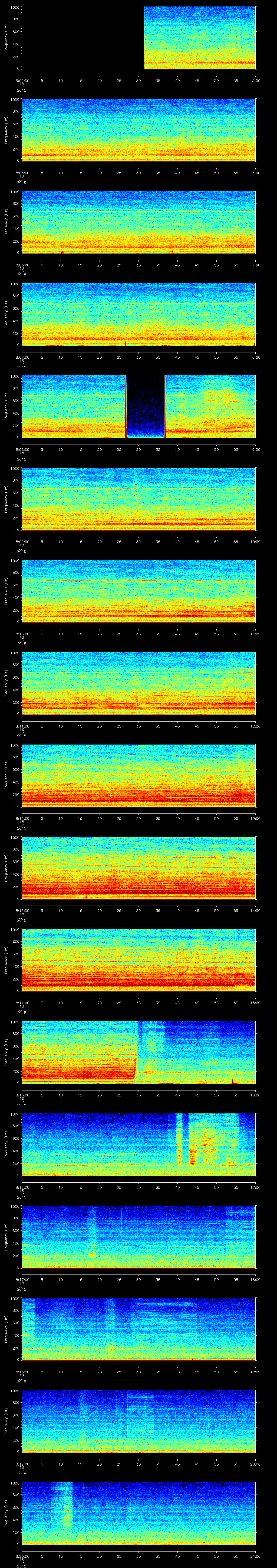Select the spectrogram panel starting at 8:04:00
277x1568 pixels.
[x=138, y=38]
